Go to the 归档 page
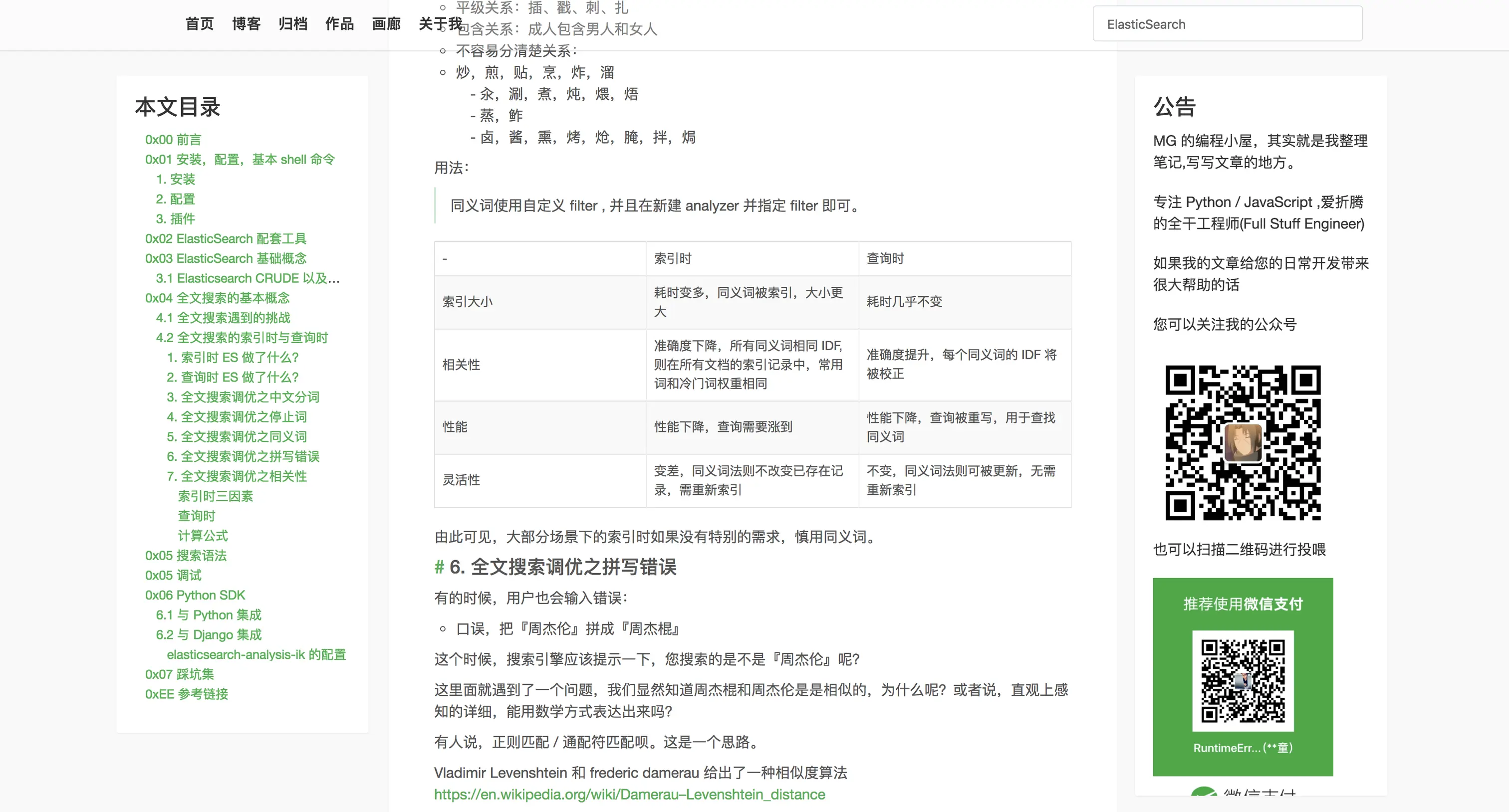1509x812 pixels. 293,24
